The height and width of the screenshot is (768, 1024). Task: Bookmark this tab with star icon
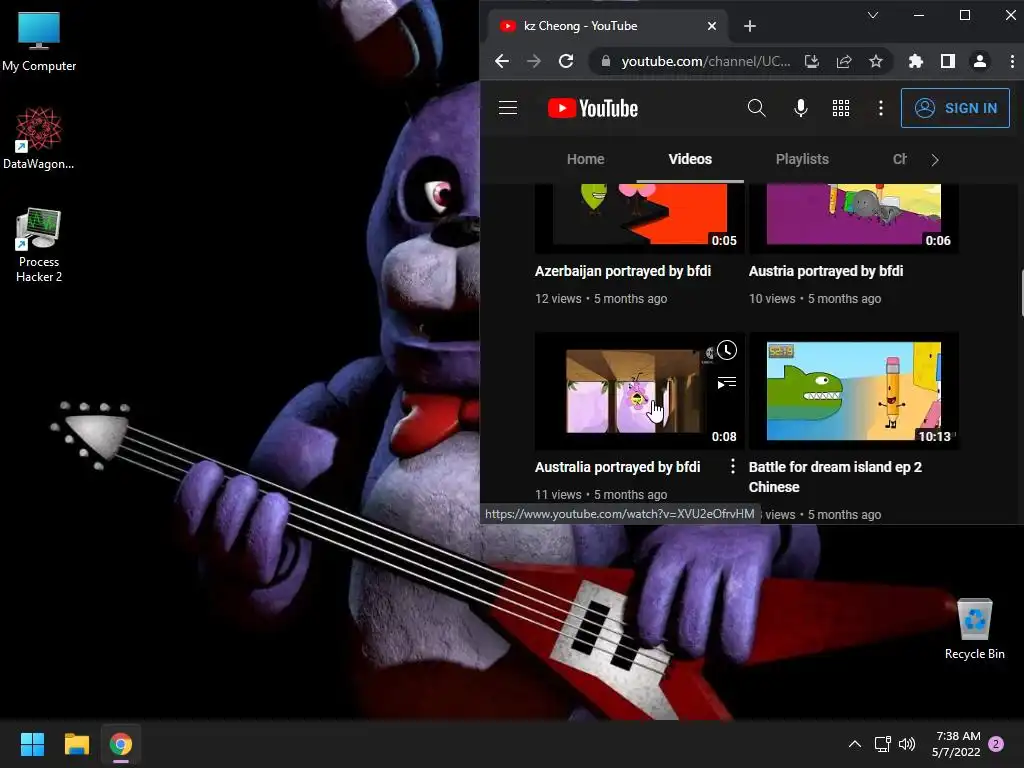[876, 61]
